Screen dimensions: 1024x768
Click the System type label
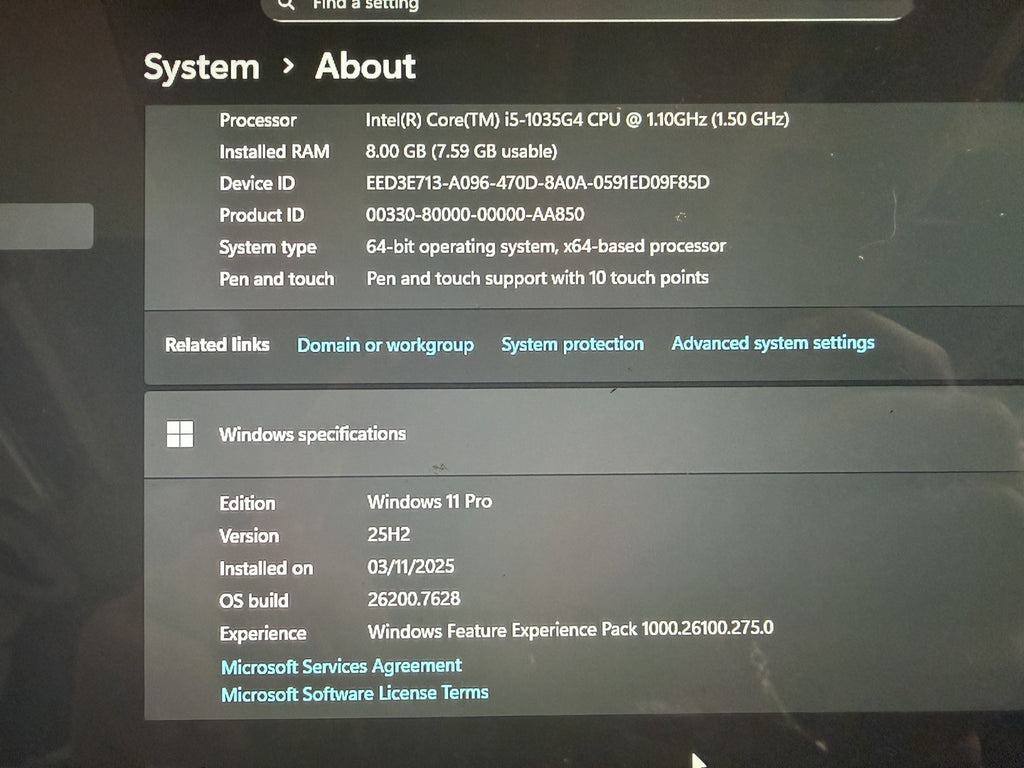point(268,248)
